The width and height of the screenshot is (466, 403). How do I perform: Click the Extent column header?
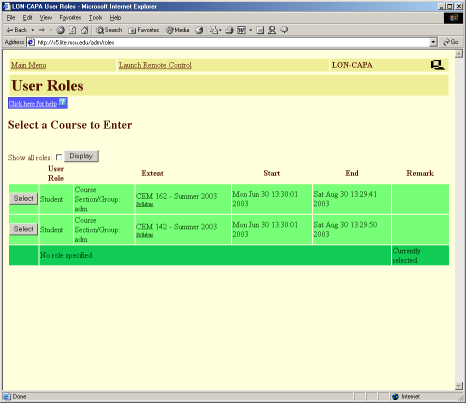152,173
